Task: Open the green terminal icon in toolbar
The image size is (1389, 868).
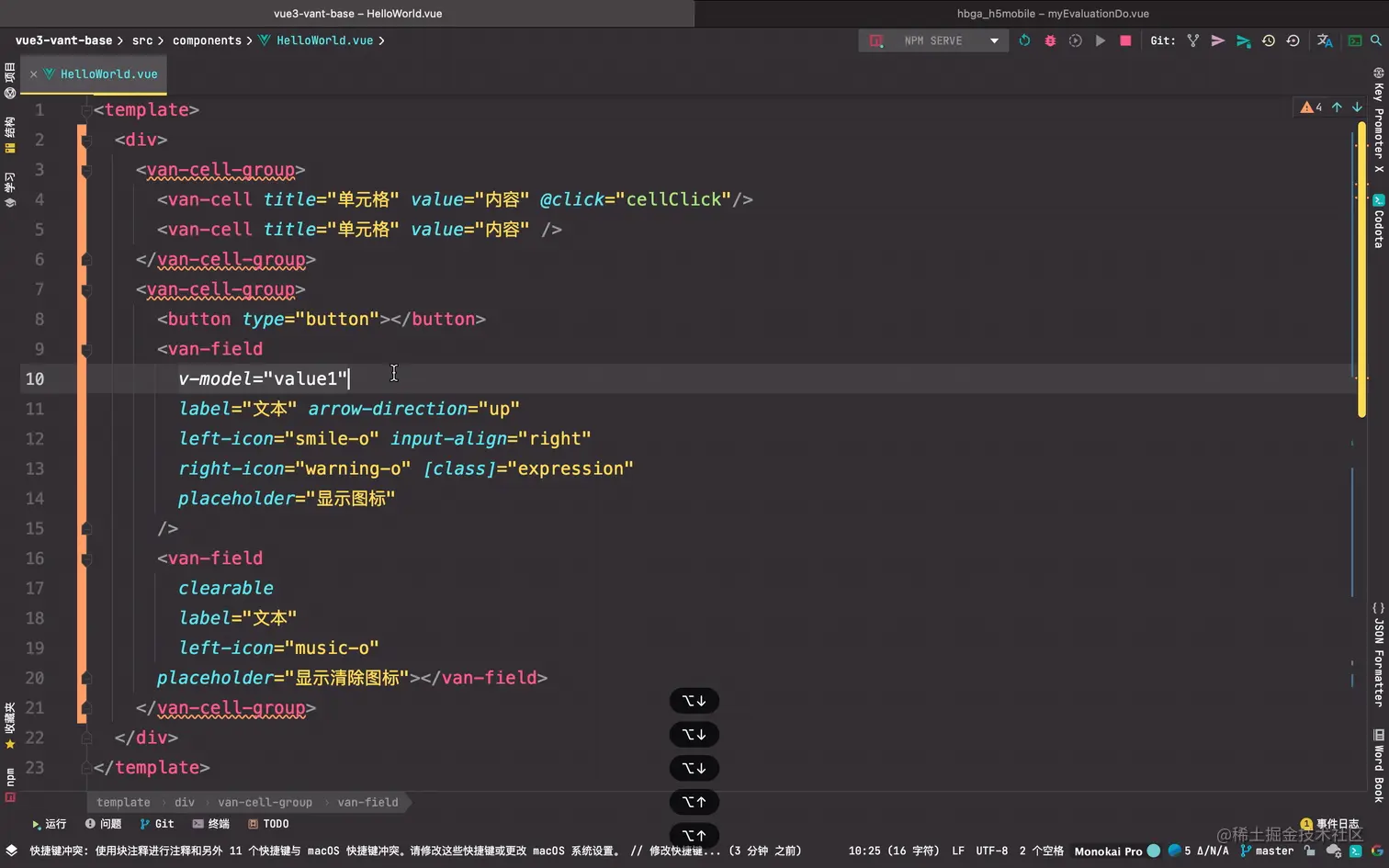Action: 1354,40
